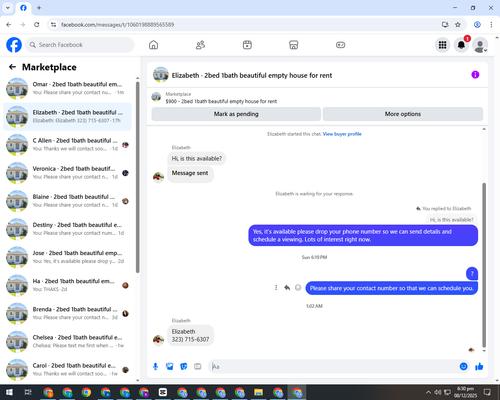Image resolution: width=500 pixels, height=400 pixels.
Task: Attach a photo using the image icon
Action: click(170, 367)
